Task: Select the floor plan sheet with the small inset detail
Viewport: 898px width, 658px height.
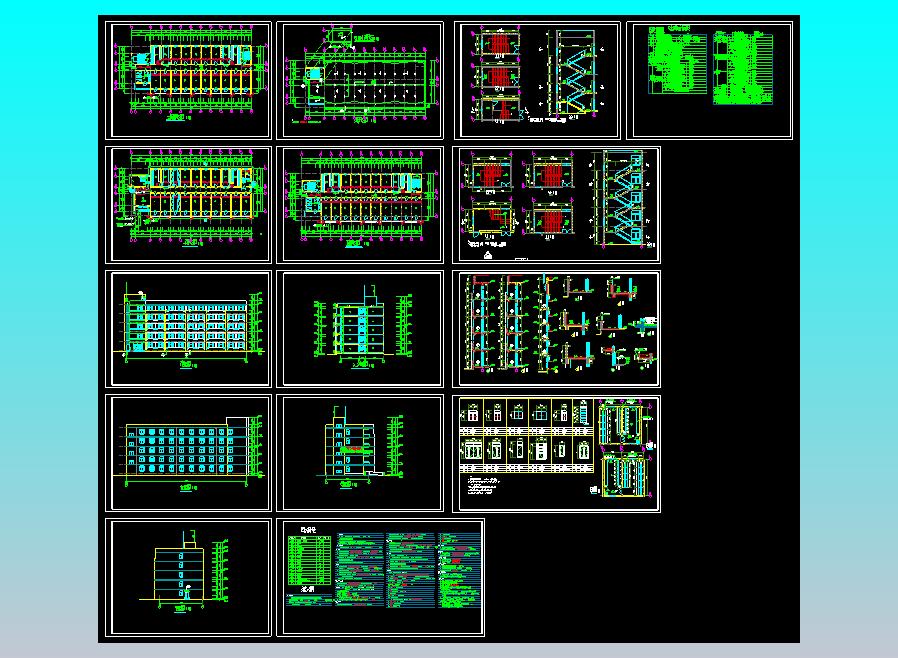Action: [x=360, y=80]
